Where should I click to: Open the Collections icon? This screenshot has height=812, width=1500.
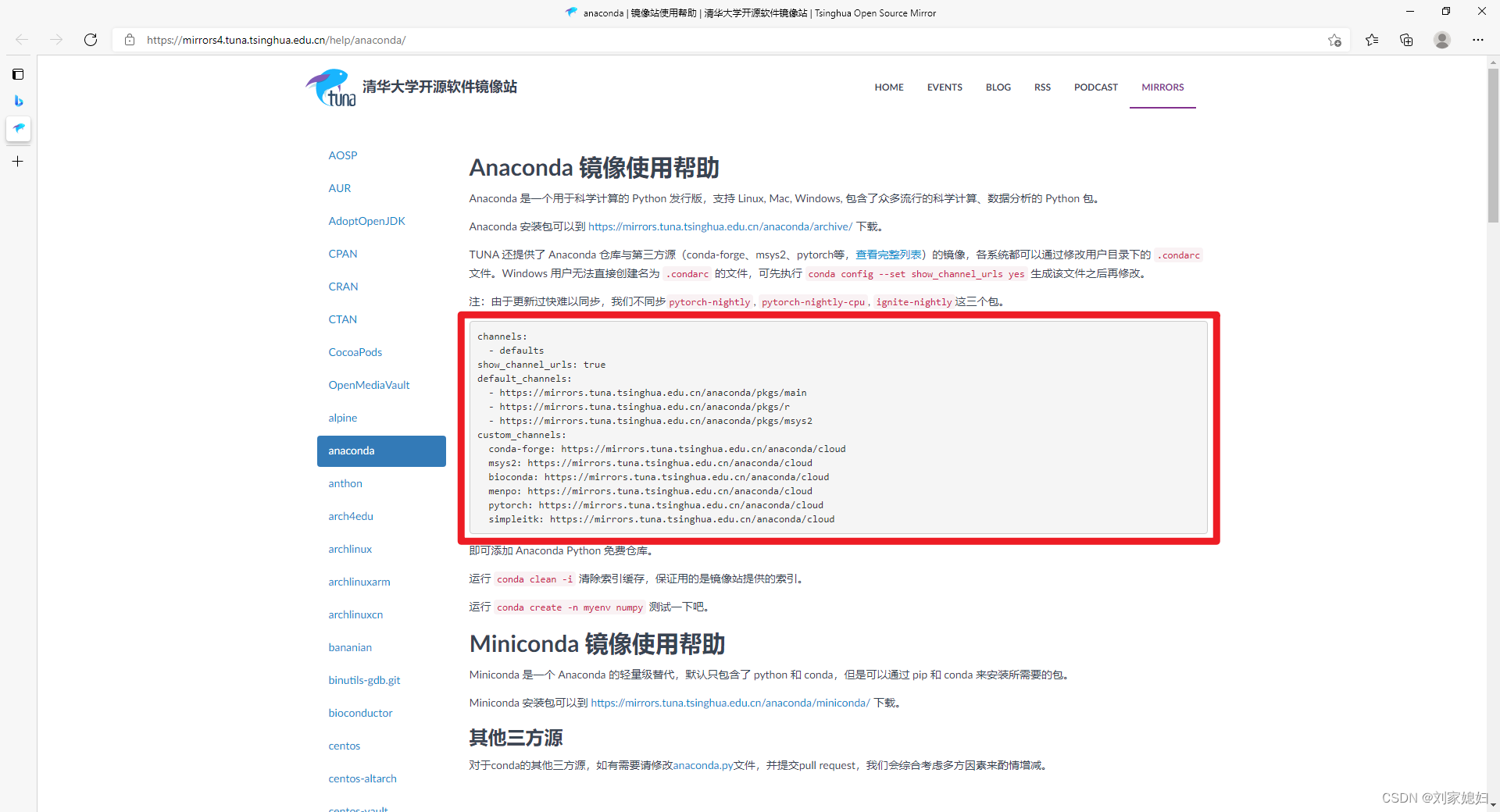pyautogui.click(x=1406, y=40)
